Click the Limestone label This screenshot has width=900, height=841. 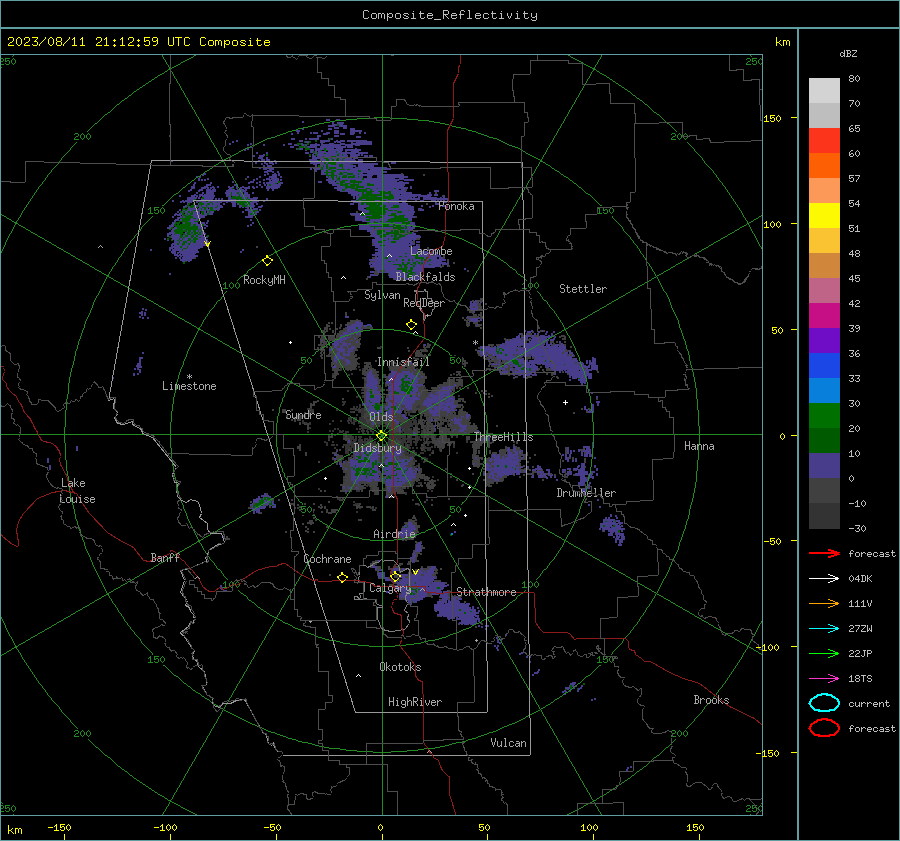click(x=189, y=386)
